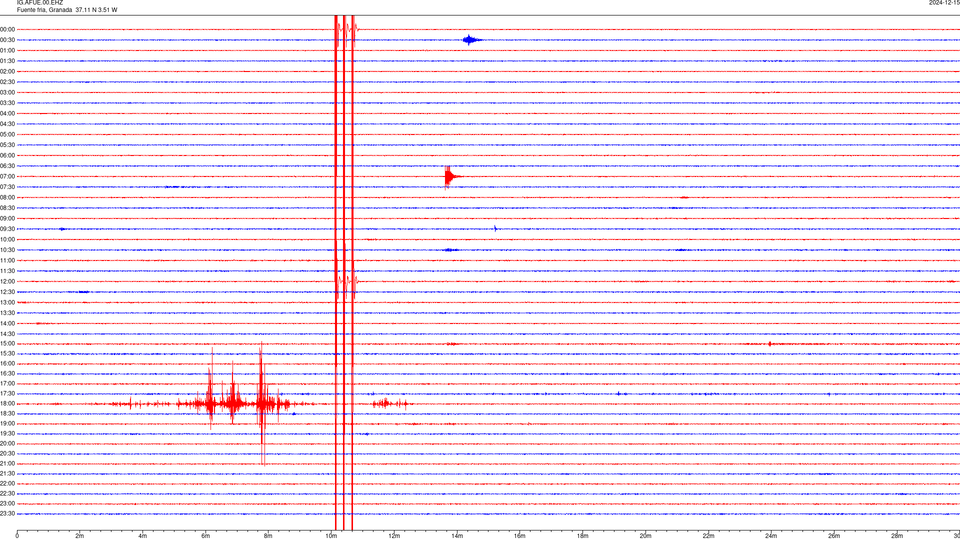Image resolution: width=960 pixels, height=540 pixels.
Task: Click the 00:30 trace label
Action: click(x=8, y=40)
